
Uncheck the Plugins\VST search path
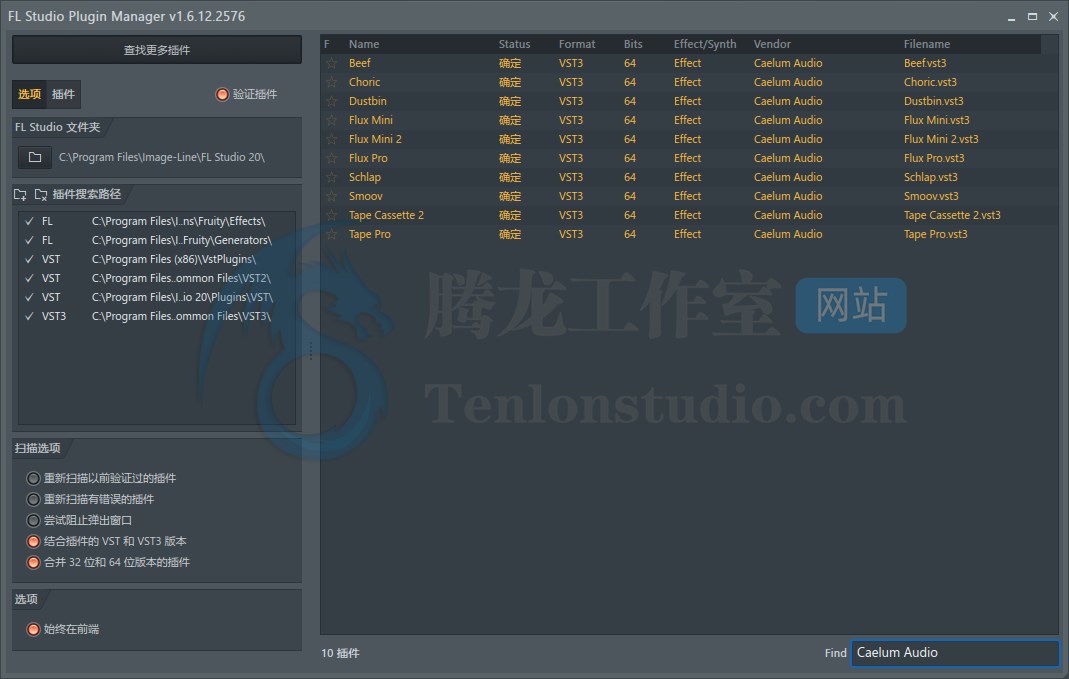29,297
